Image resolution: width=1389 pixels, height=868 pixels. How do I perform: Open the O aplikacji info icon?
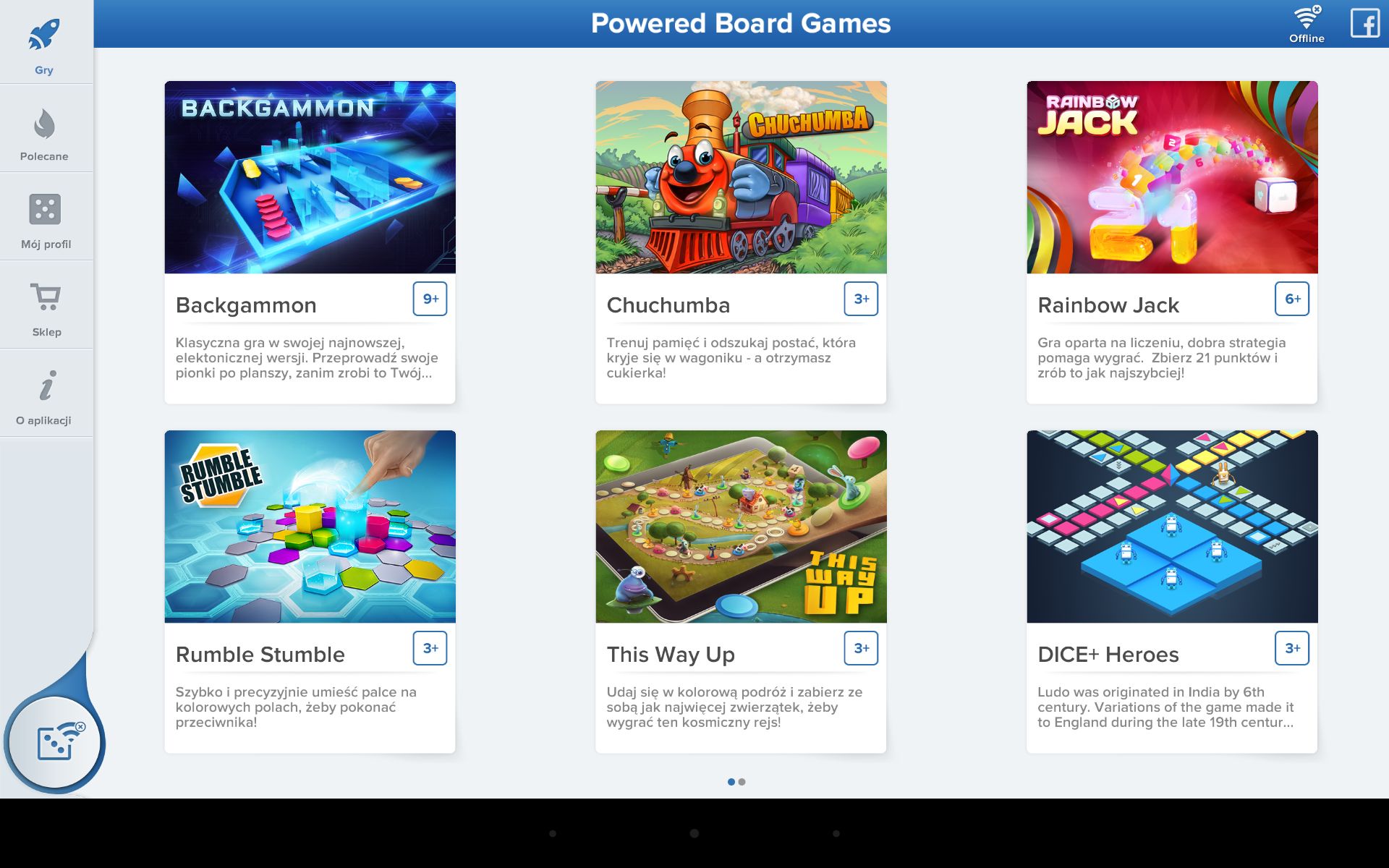click(x=47, y=386)
